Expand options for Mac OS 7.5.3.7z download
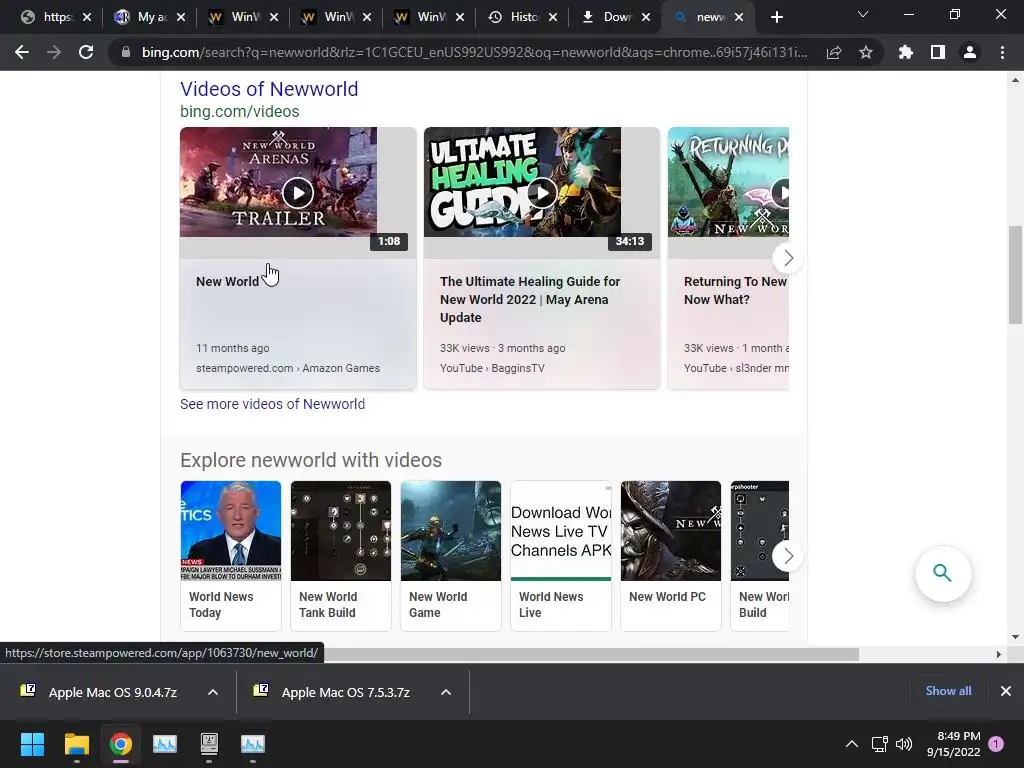 coord(446,692)
